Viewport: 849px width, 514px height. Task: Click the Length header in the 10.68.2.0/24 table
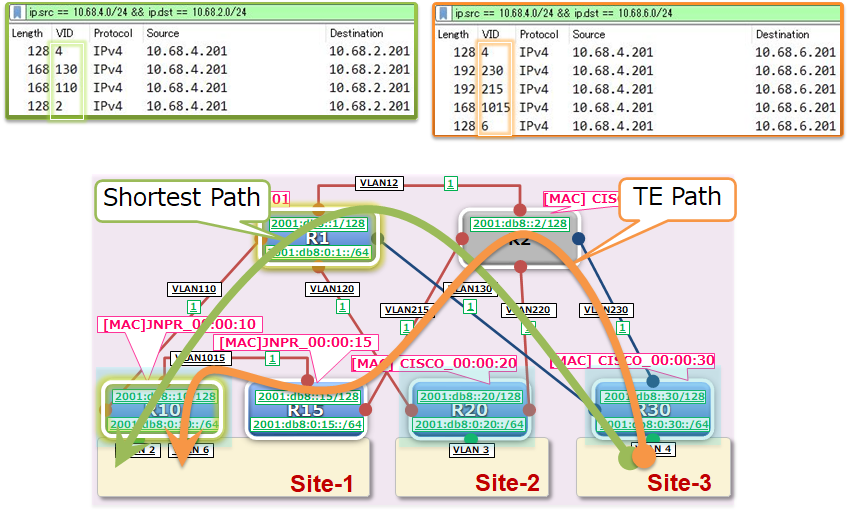point(27,33)
